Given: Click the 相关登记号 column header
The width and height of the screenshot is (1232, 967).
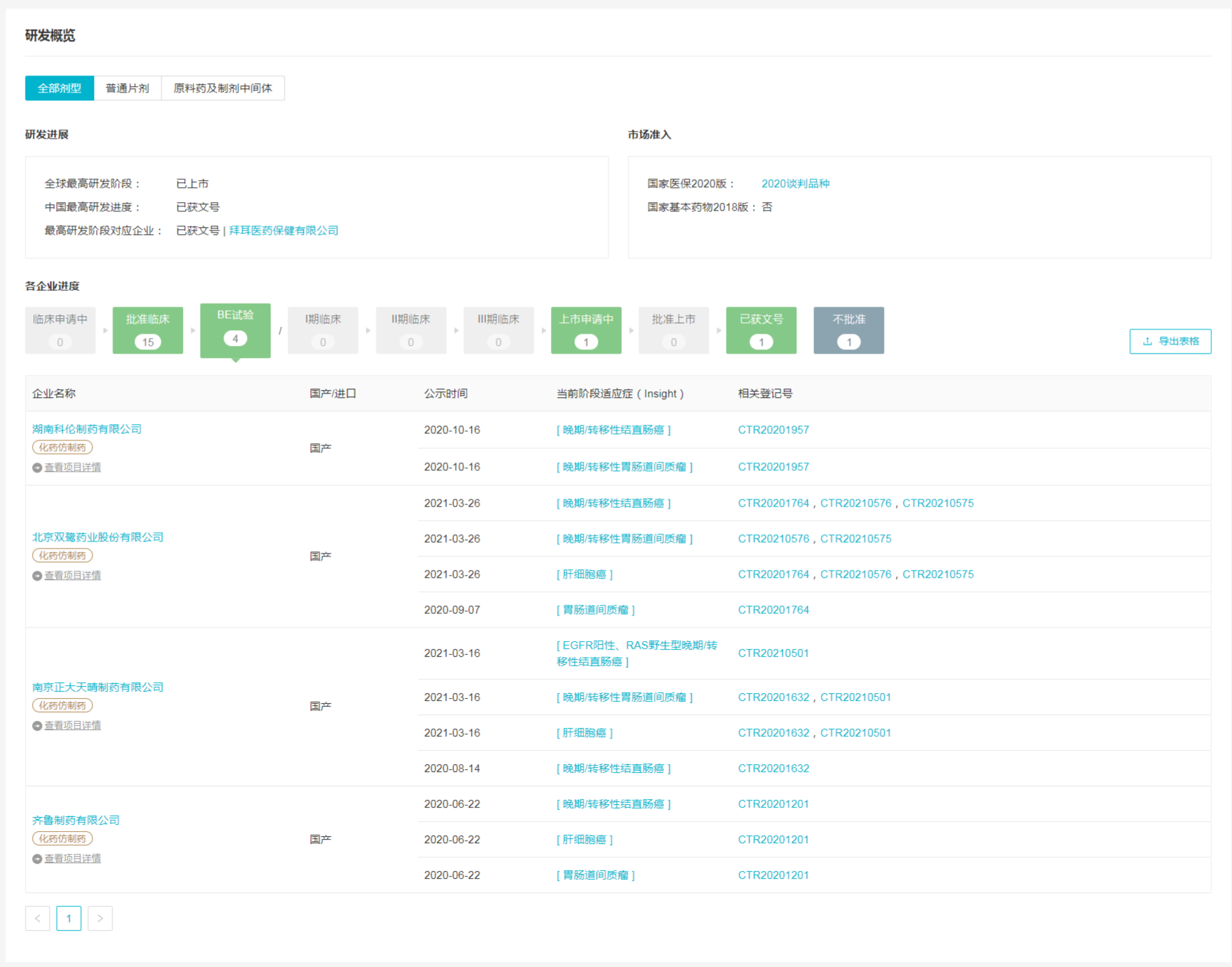Looking at the screenshot, I should point(765,393).
